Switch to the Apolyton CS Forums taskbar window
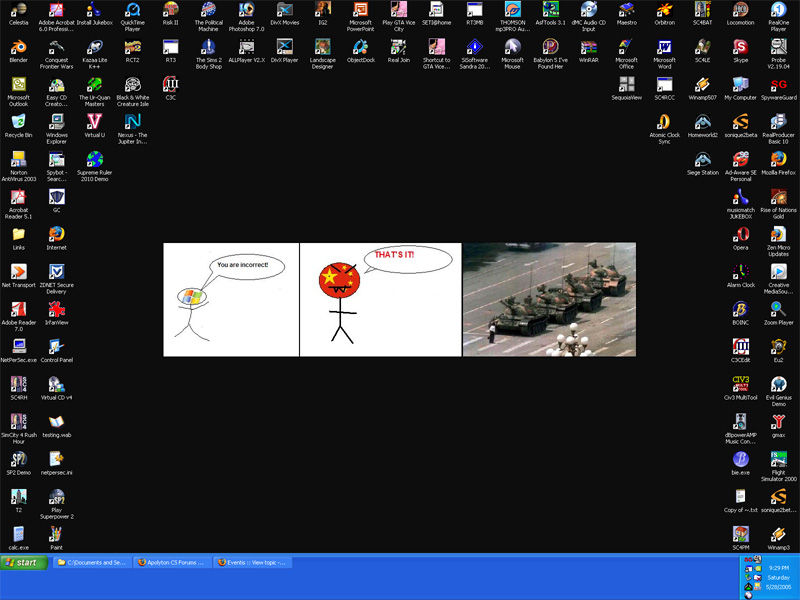Viewport: 800px width, 600px height. click(x=172, y=563)
